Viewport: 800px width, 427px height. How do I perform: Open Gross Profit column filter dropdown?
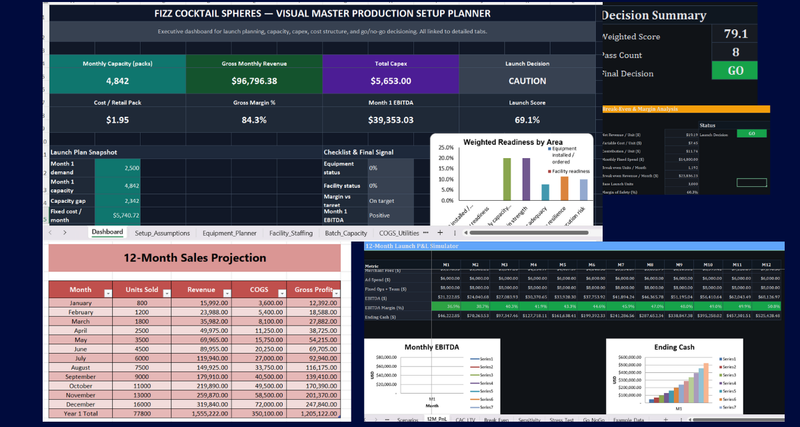pos(336,293)
